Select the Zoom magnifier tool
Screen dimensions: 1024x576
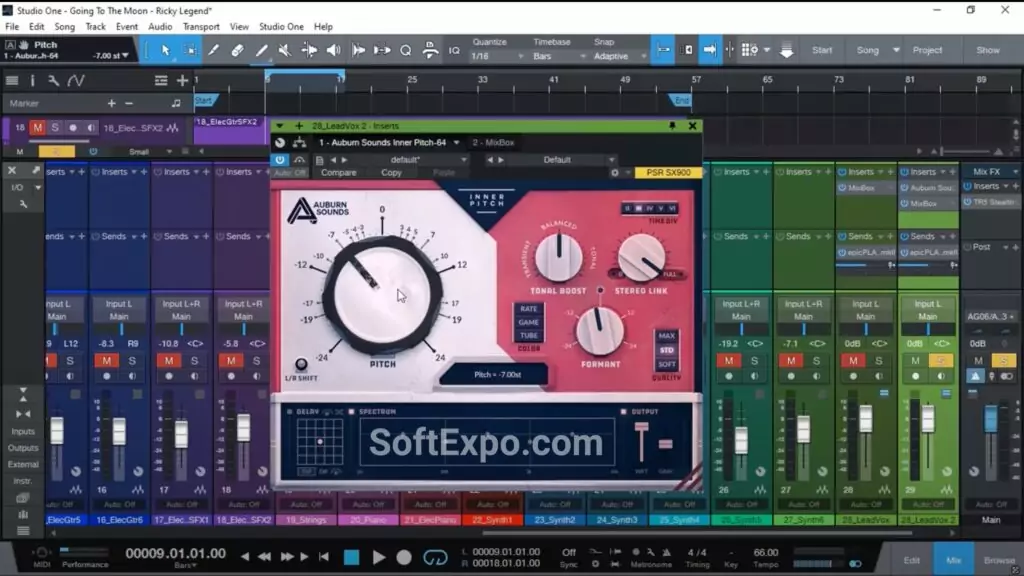(x=406, y=48)
